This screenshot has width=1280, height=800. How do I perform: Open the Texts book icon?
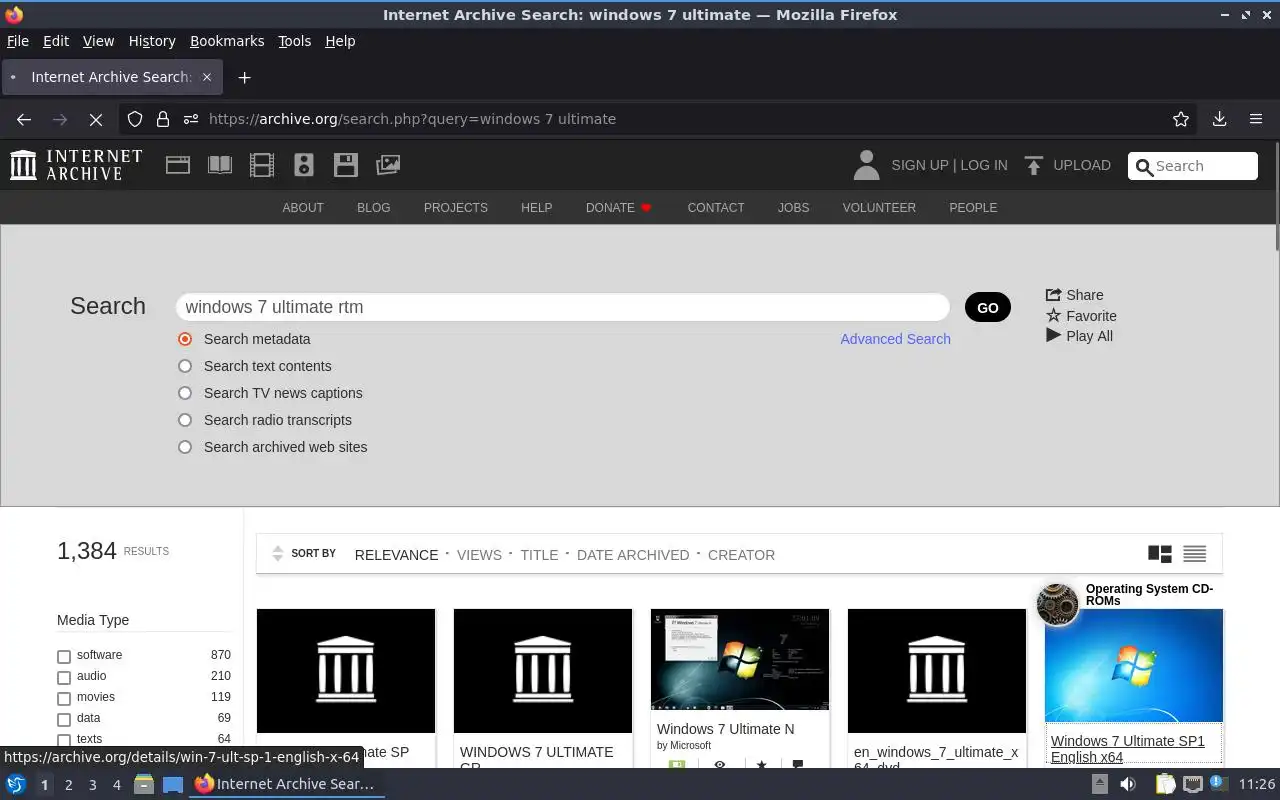220,165
